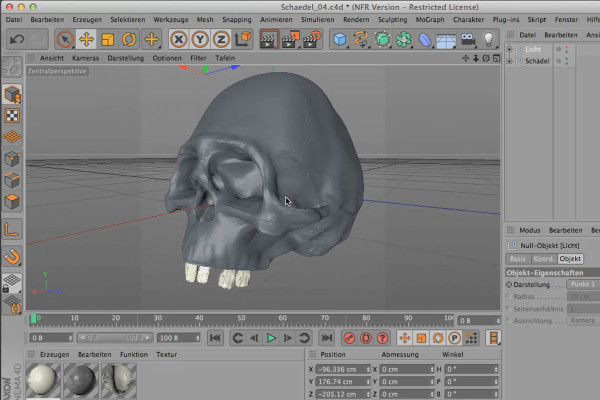The image size is (600, 400).
Task: Open the viewport Kameras menu
Action: point(85,58)
